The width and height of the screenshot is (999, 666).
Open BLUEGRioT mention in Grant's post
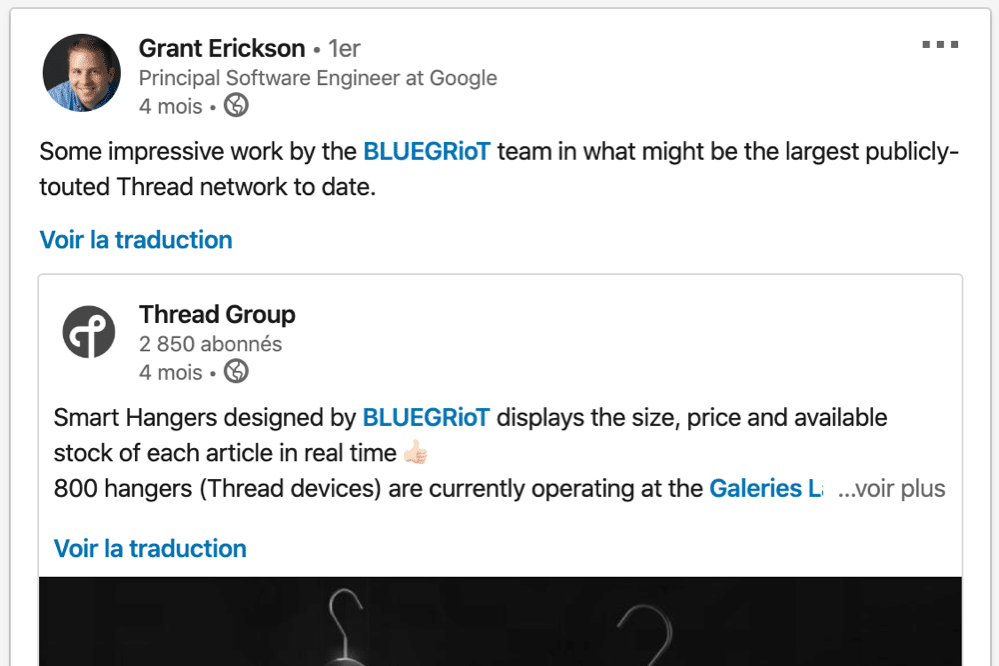tap(426, 152)
